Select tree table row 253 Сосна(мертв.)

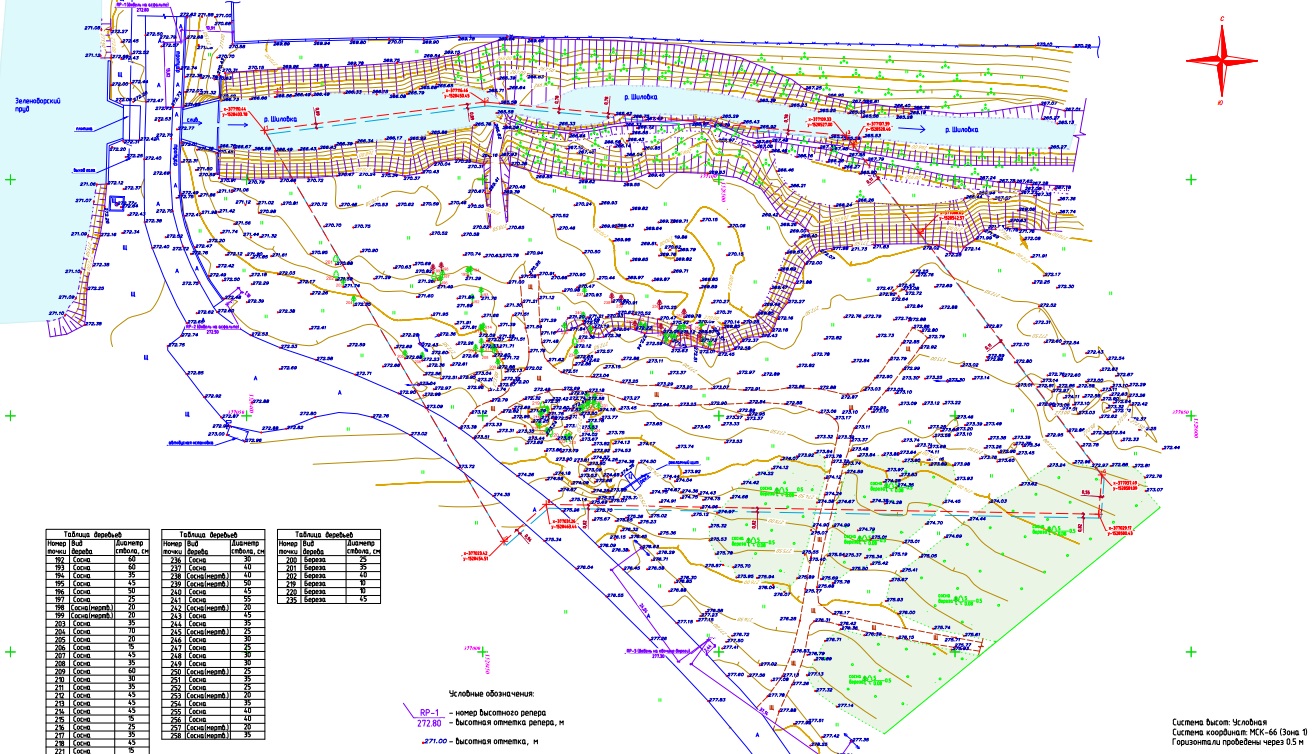pos(213,696)
